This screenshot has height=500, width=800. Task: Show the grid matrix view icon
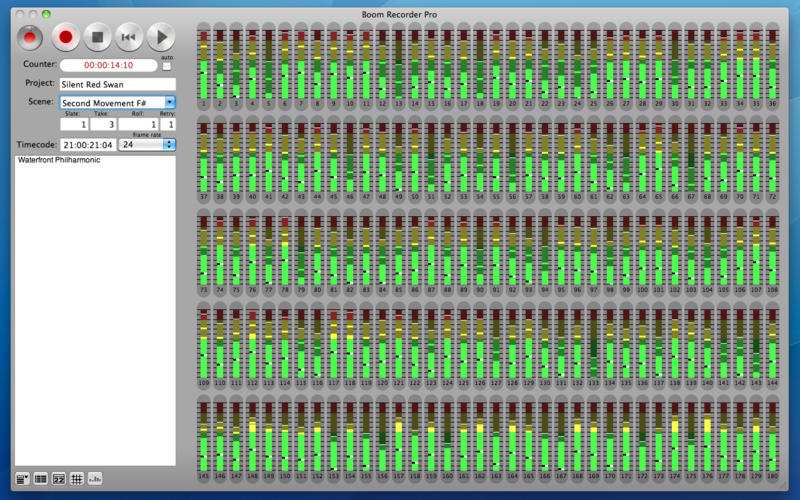[77, 479]
